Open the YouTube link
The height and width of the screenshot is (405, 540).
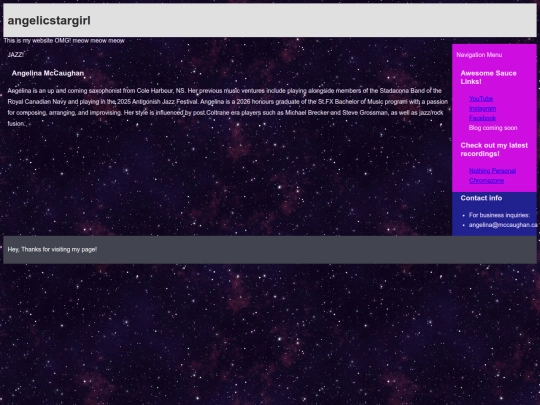pos(481,99)
